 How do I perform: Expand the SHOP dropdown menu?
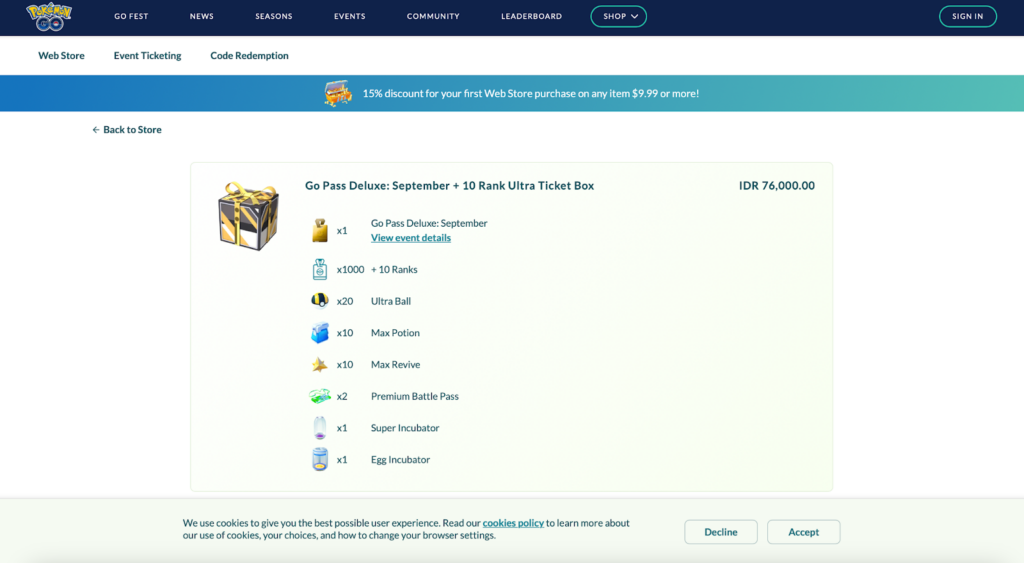[618, 16]
